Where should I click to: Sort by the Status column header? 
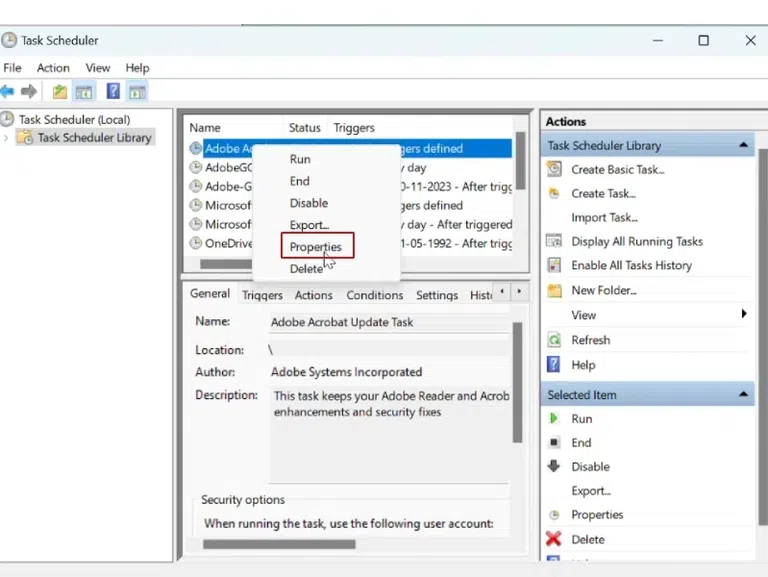(x=305, y=127)
